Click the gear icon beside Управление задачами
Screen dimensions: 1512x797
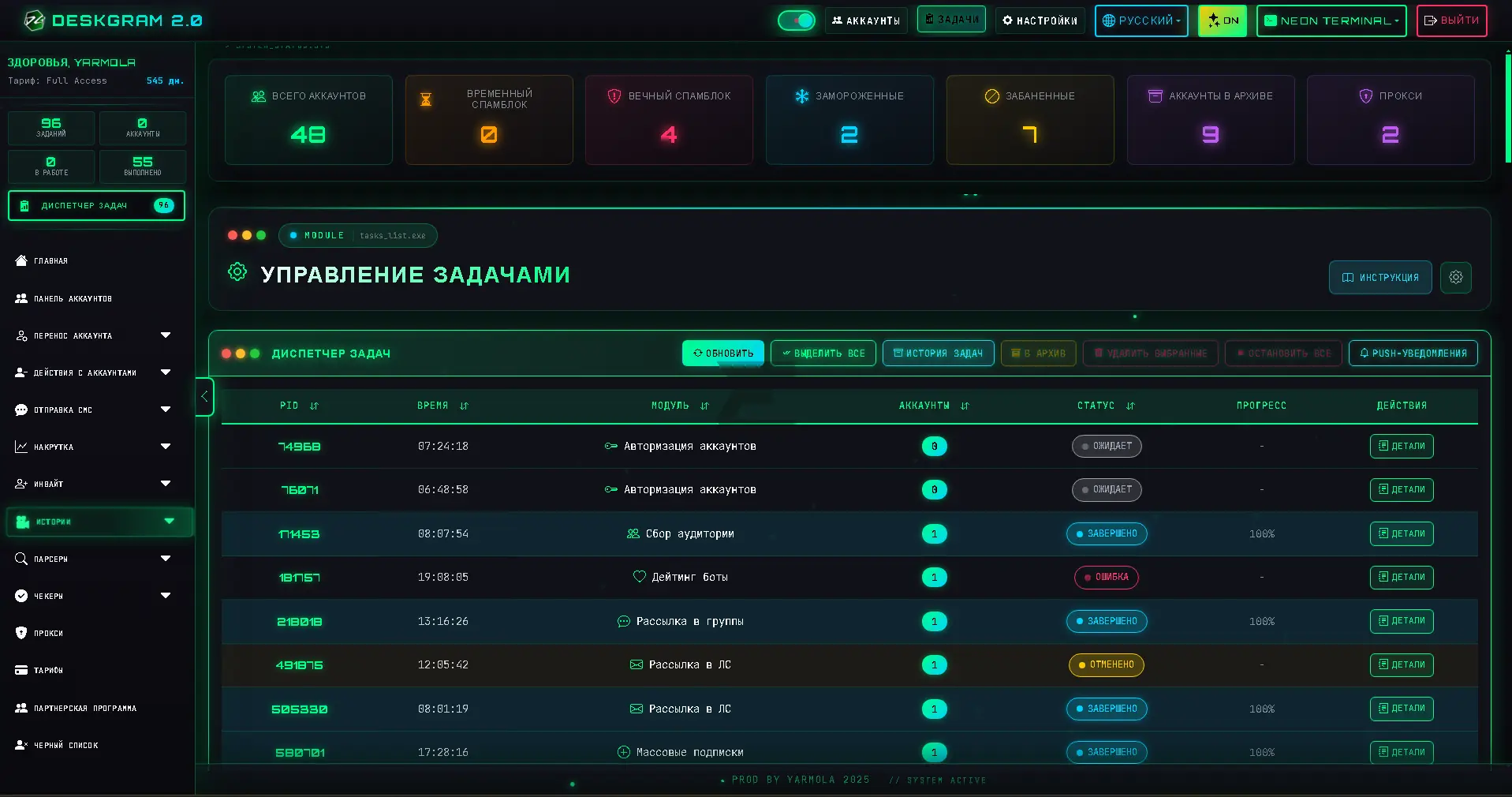[237, 272]
